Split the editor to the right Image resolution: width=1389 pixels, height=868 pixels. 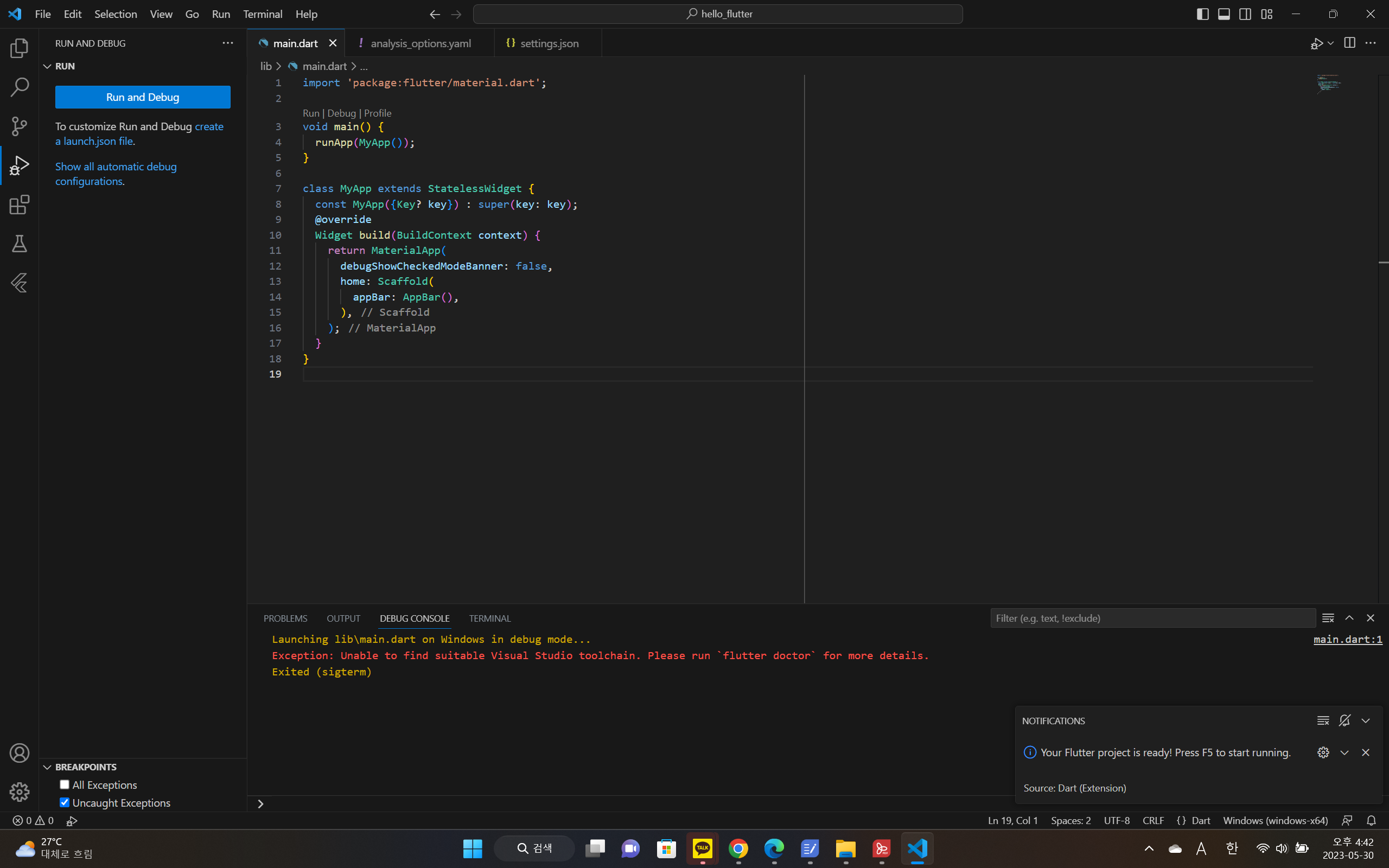click(x=1349, y=43)
